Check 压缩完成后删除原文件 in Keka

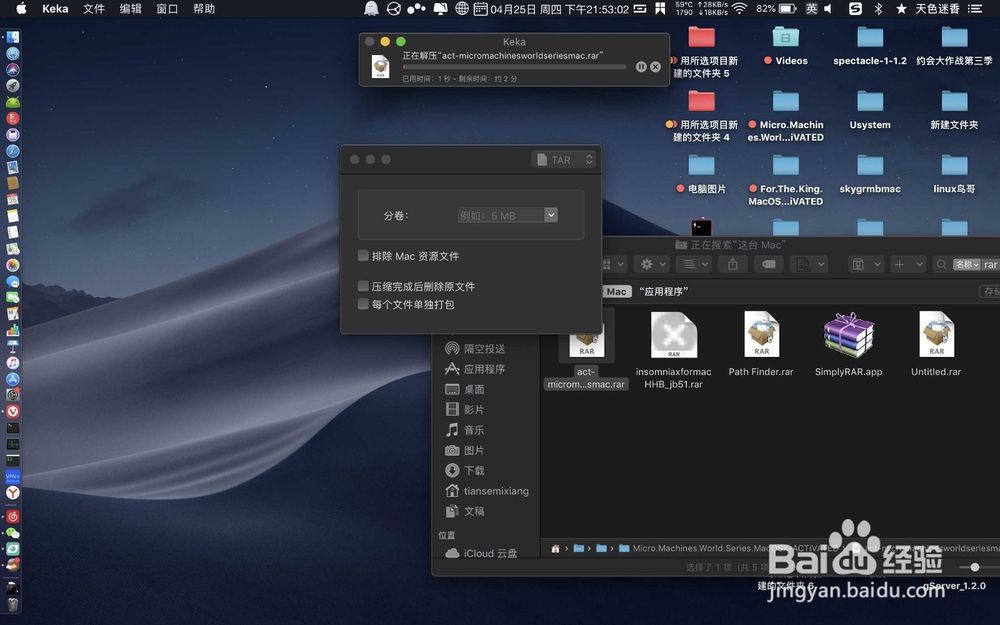[x=363, y=286]
